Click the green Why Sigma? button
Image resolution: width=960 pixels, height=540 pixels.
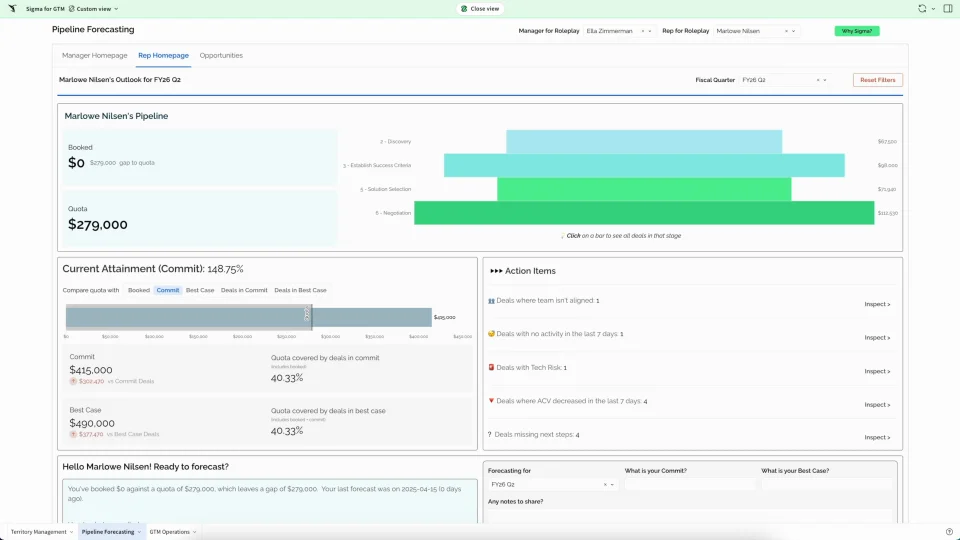[x=856, y=31]
